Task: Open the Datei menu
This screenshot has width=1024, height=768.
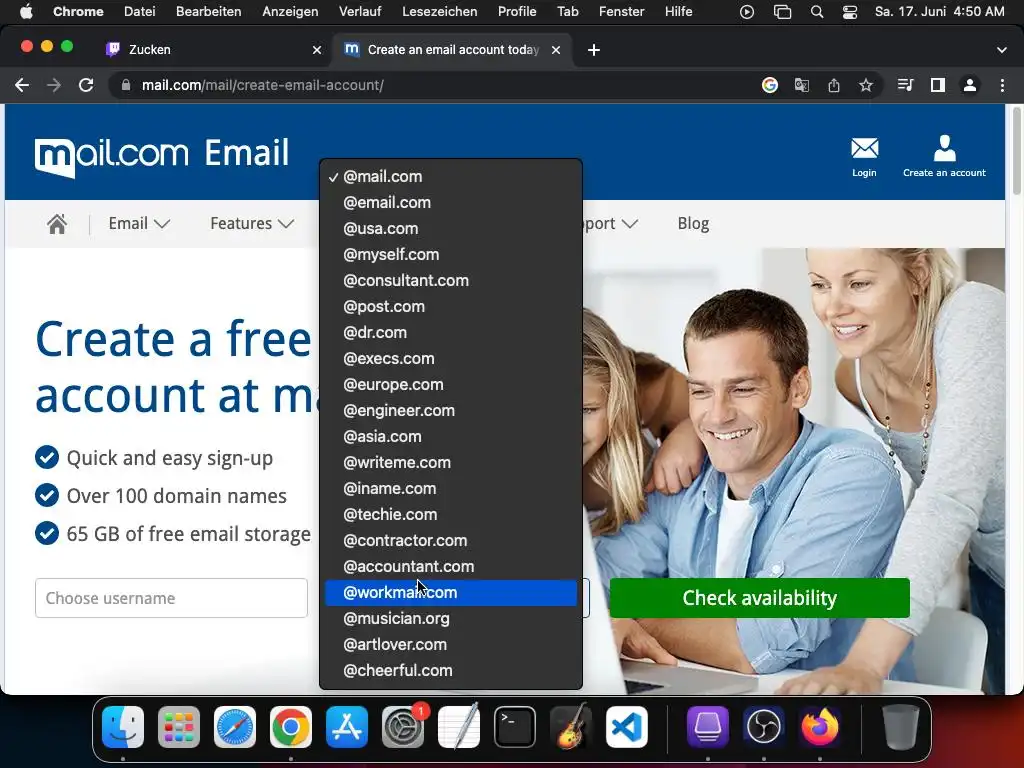Action: [x=139, y=12]
